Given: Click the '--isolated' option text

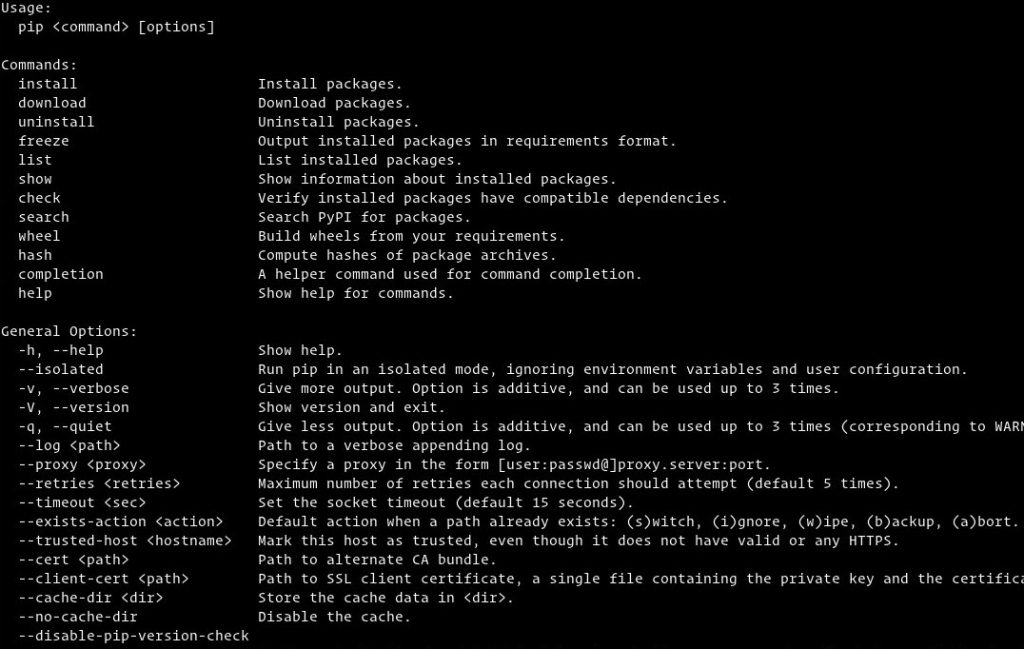Looking at the screenshot, I should (x=60, y=369).
